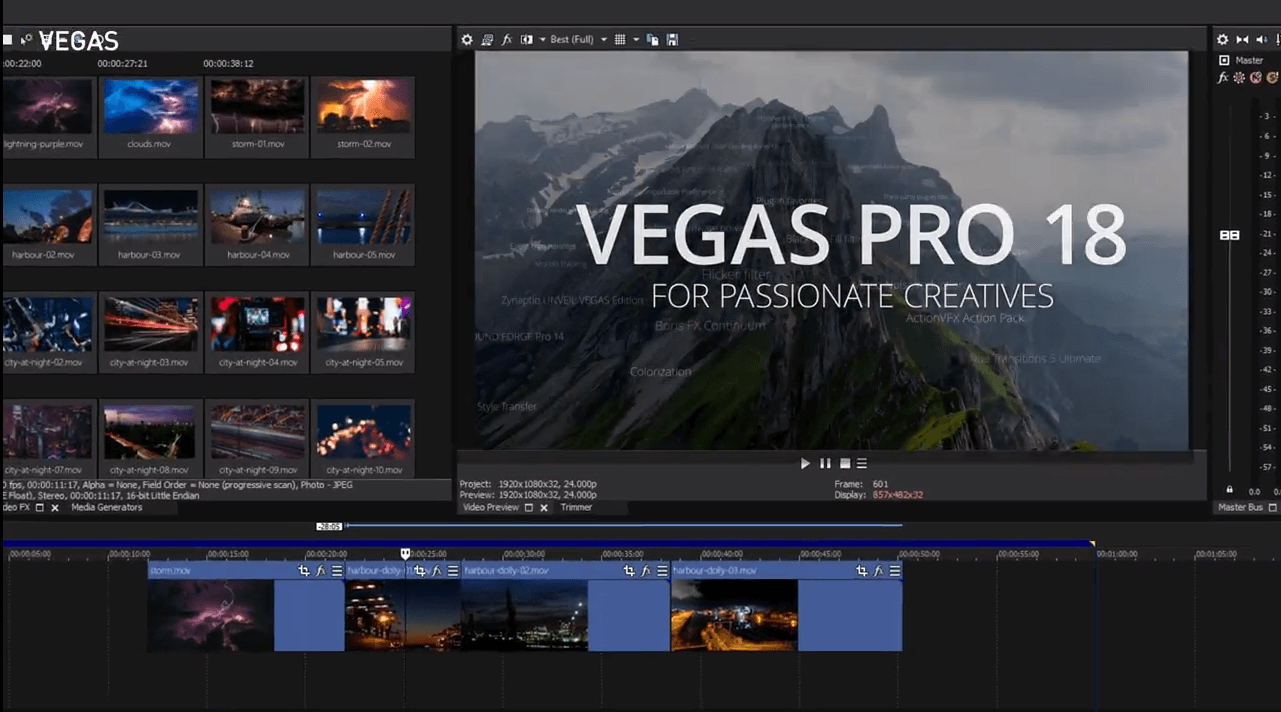Viewport: 1281px width, 712px height.
Task: Open Pan/Crop on storm.mov clip
Action: (x=304, y=571)
